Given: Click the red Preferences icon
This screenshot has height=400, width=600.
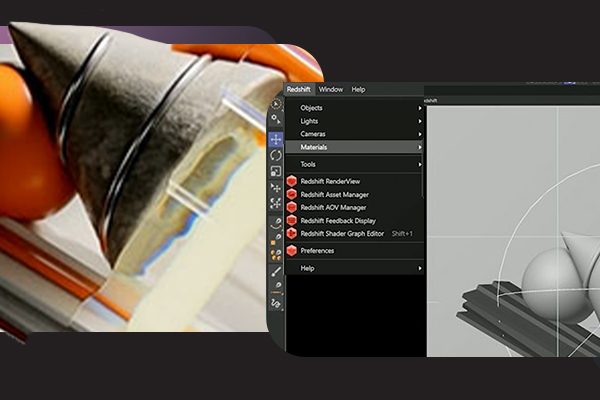Looking at the screenshot, I should tap(292, 250).
